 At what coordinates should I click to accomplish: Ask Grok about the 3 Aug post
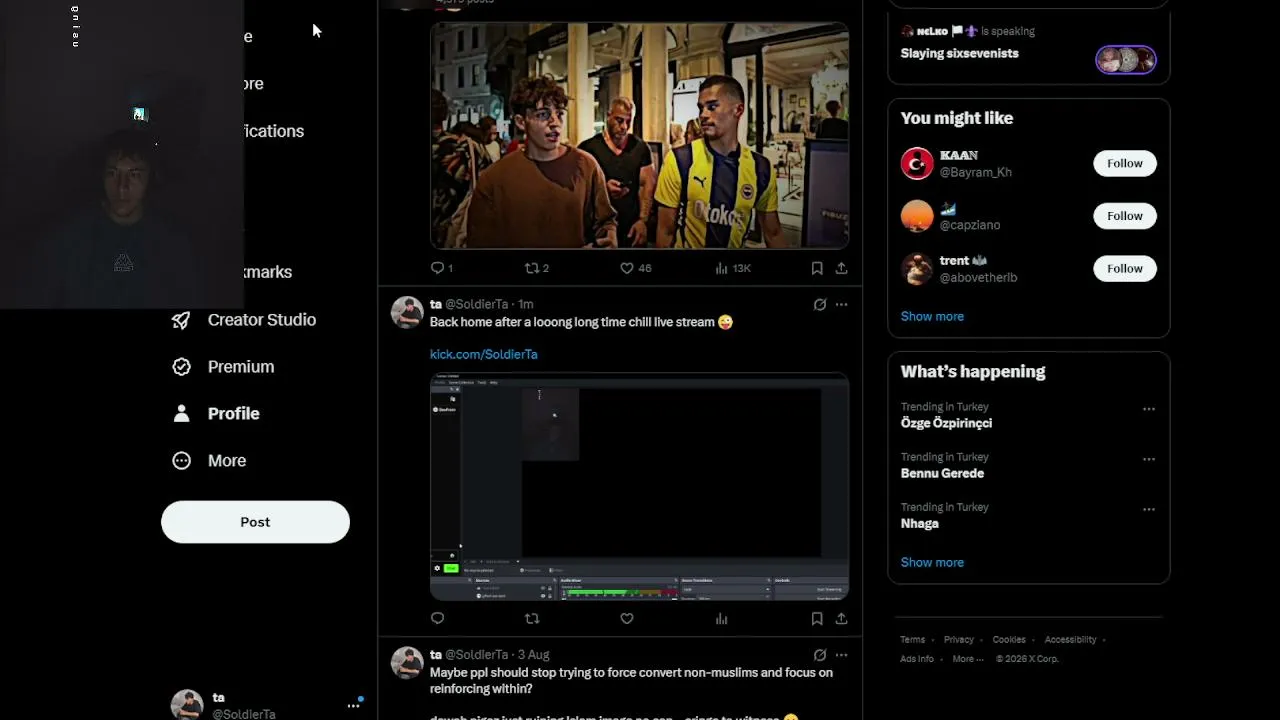820,655
